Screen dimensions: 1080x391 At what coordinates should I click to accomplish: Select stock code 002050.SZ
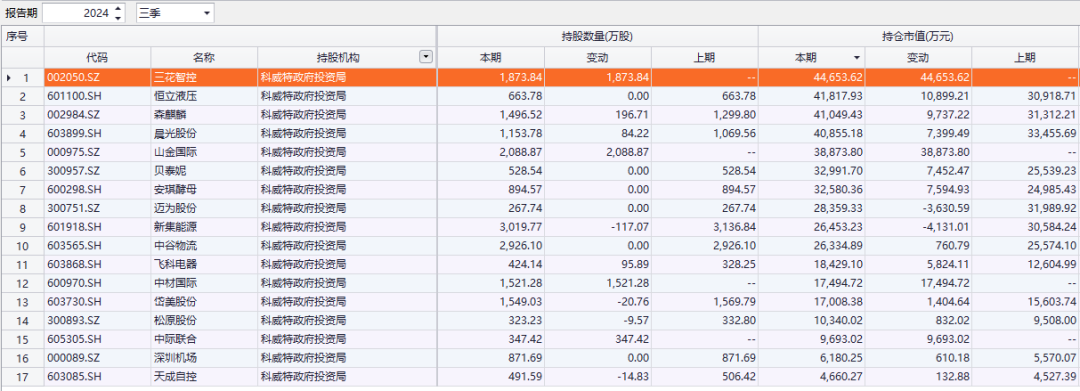97,78
